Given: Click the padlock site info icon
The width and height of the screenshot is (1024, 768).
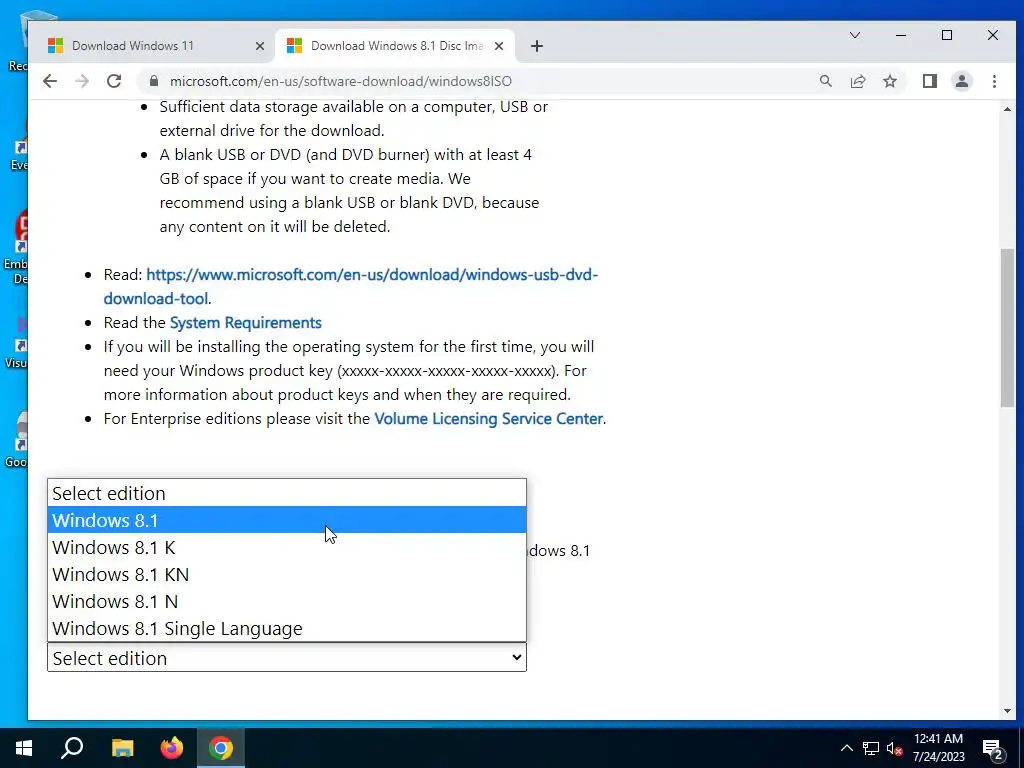Looking at the screenshot, I should click(x=153, y=81).
